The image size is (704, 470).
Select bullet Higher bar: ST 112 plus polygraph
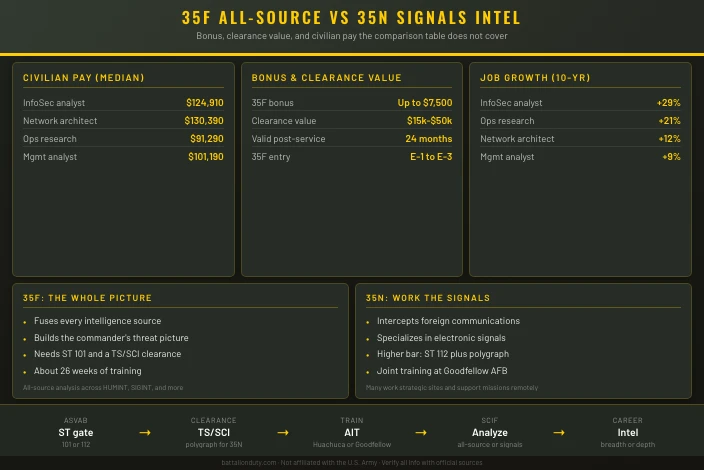click(443, 354)
